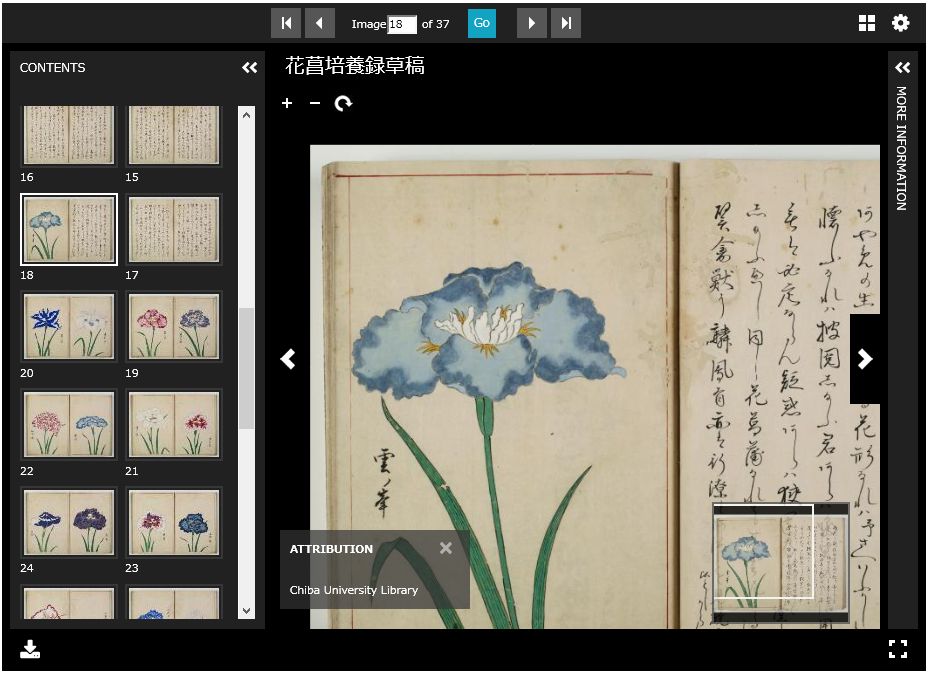The height and width of the screenshot is (674, 928).
Task: Click the MORE INFORMATION vertical label
Action: (901, 149)
